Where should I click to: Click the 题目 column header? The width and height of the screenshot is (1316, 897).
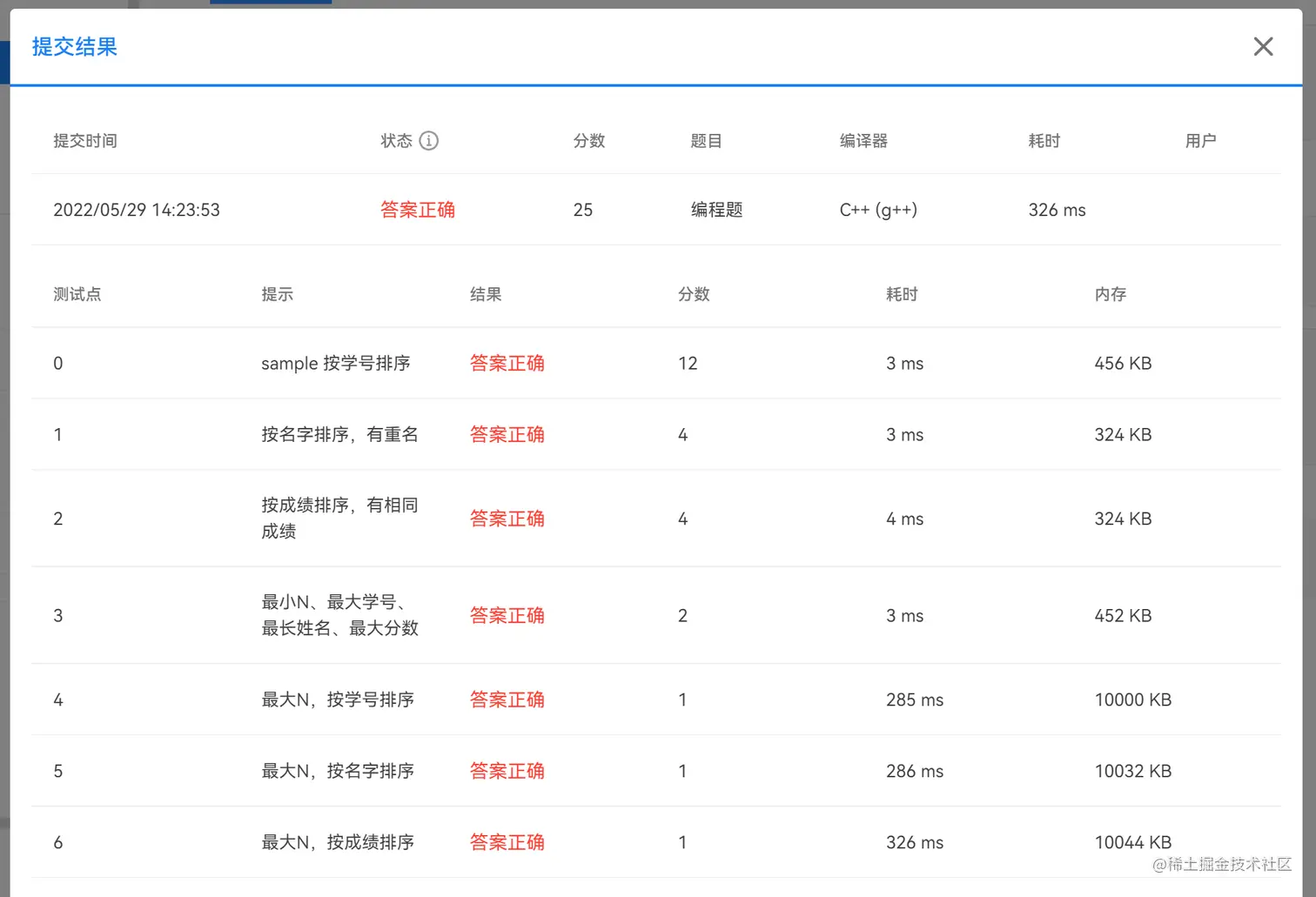click(707, 141)
